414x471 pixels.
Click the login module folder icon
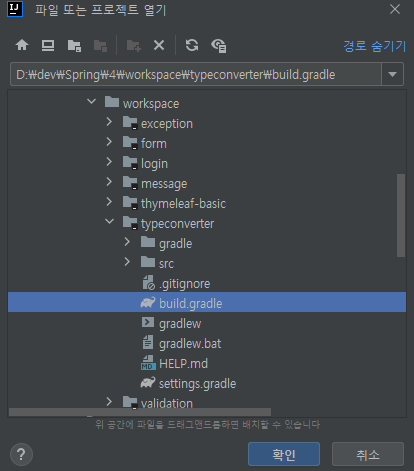point(130,163)
